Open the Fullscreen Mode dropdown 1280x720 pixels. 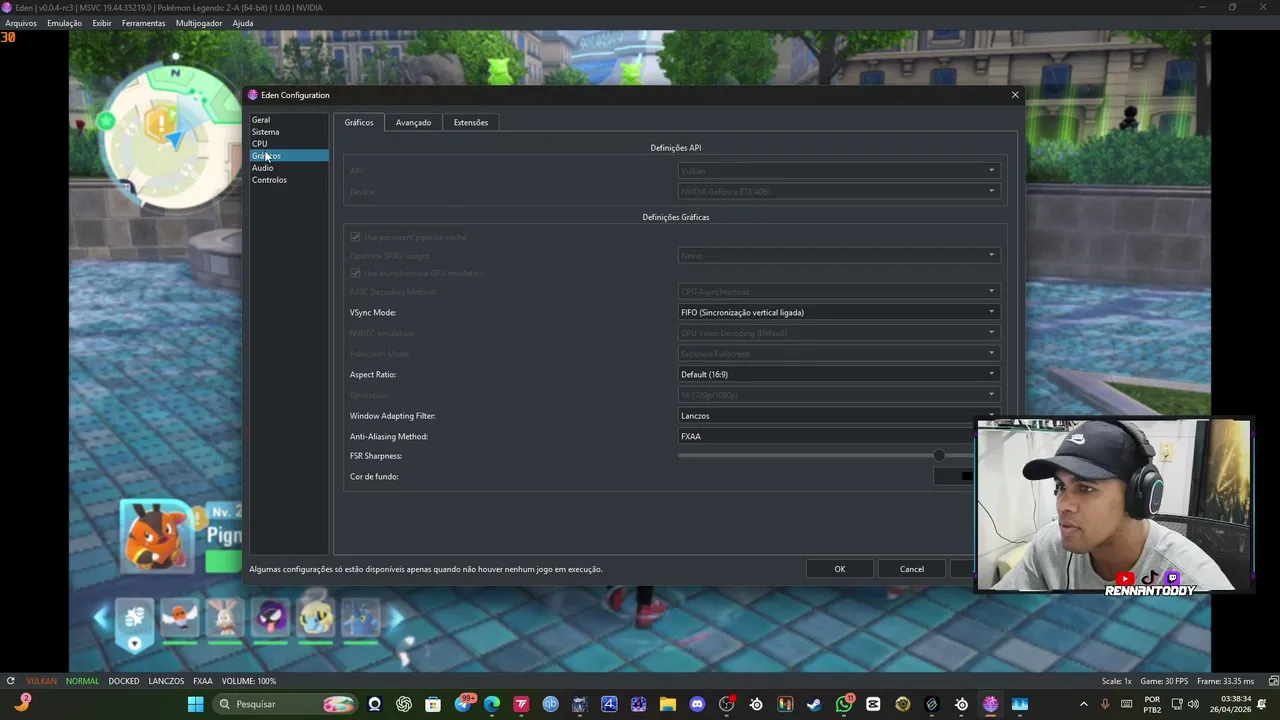838,353
